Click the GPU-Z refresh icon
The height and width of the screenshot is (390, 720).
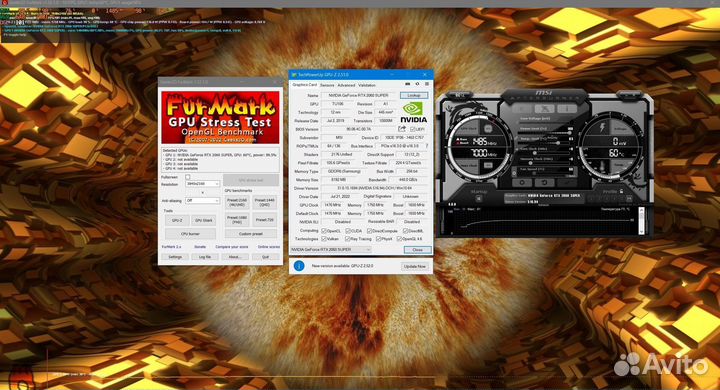[417, 84]
